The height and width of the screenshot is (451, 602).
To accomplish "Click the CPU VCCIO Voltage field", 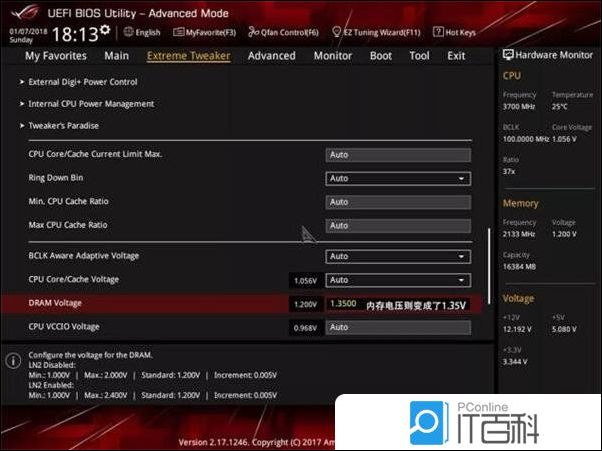I will pyautogui.click(x=398, y=327).
